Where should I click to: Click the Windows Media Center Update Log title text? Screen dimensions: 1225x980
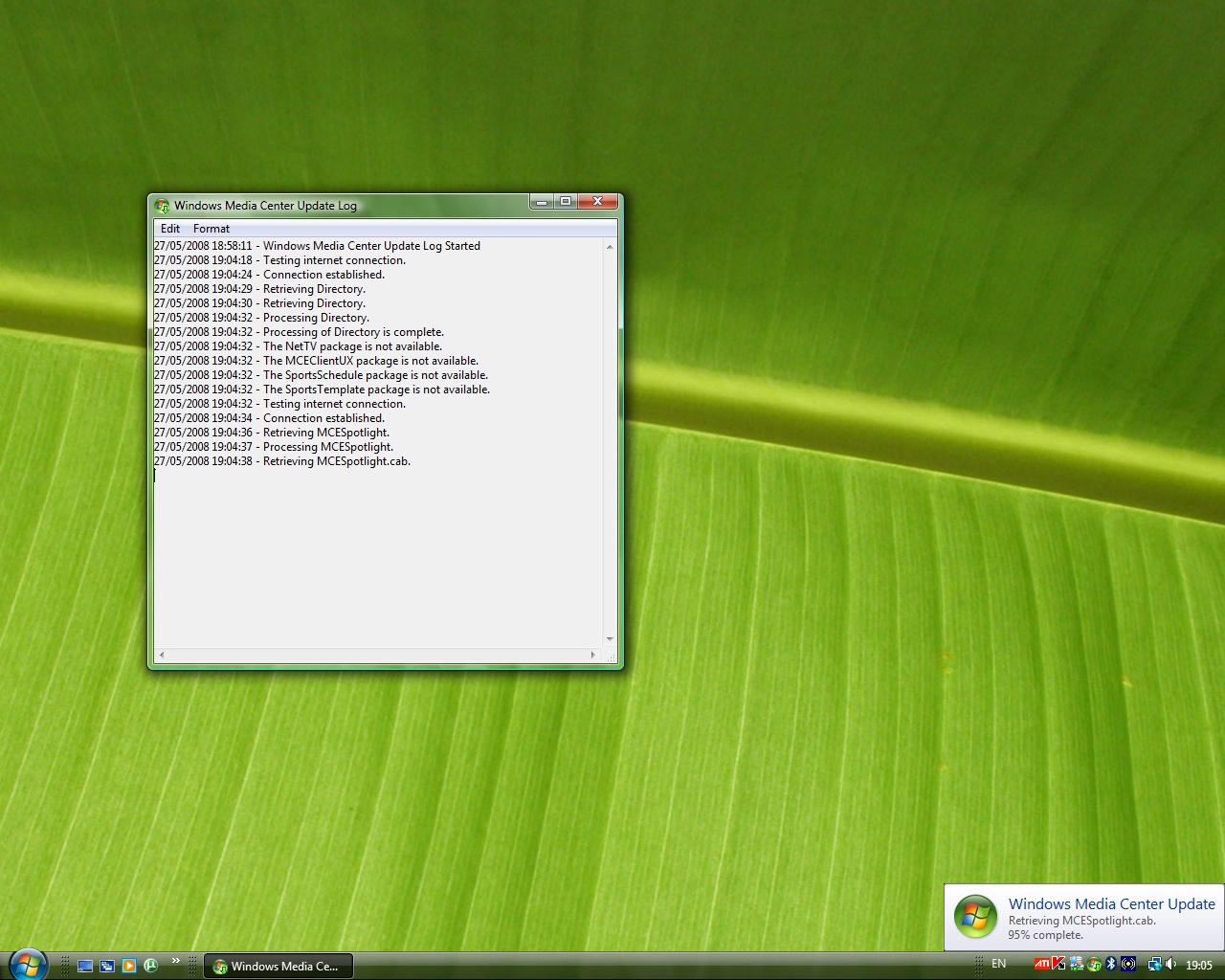(265, 206)
